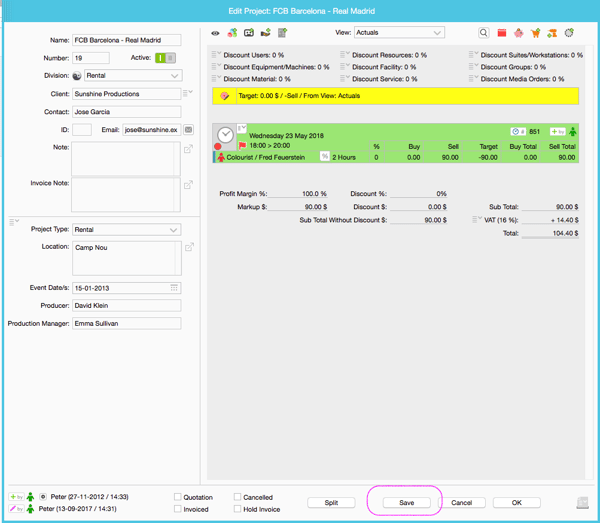Viewport: 600px width, 523px height.
Task: Open the Division dropdown
Action: pyautogui.click(x=133, y=76)
